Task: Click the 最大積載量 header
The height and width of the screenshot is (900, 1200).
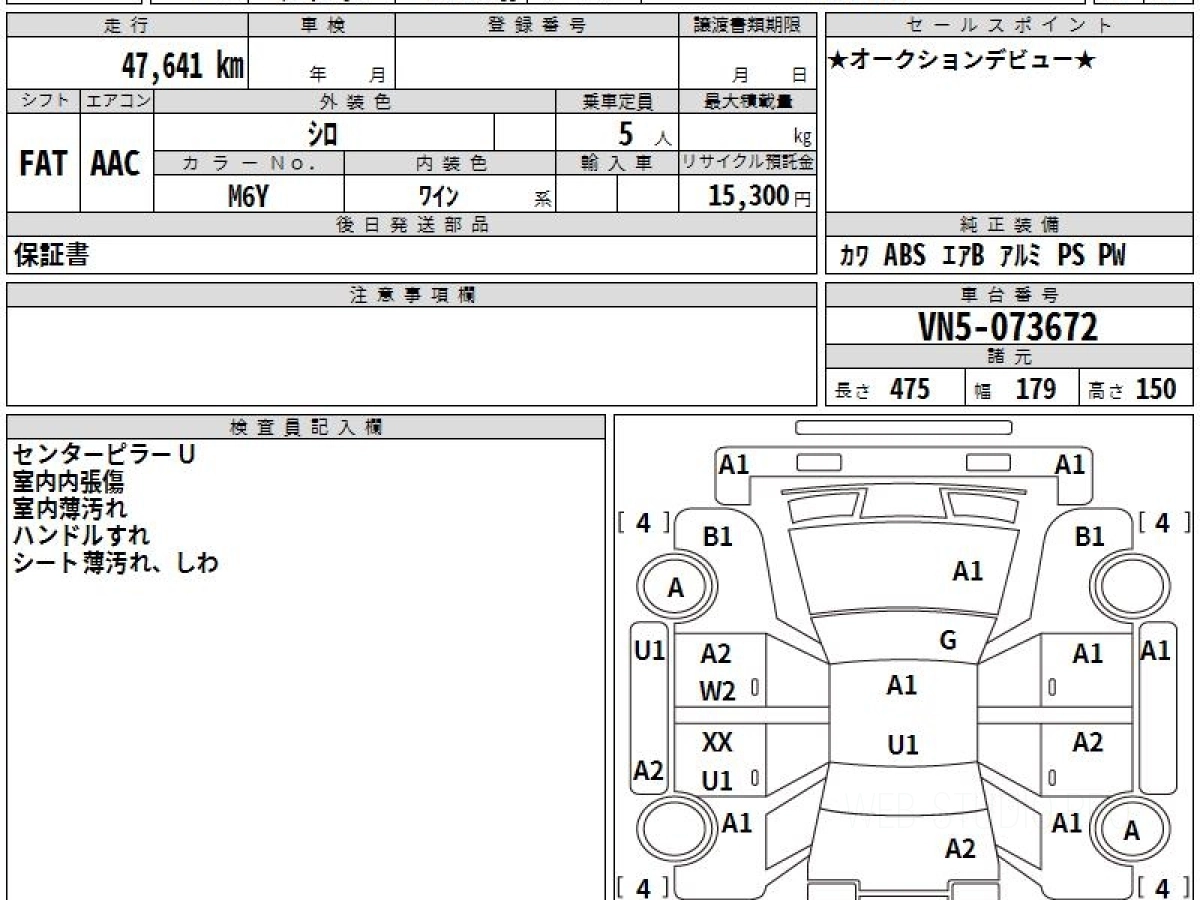Action: (x=748, y=101)
